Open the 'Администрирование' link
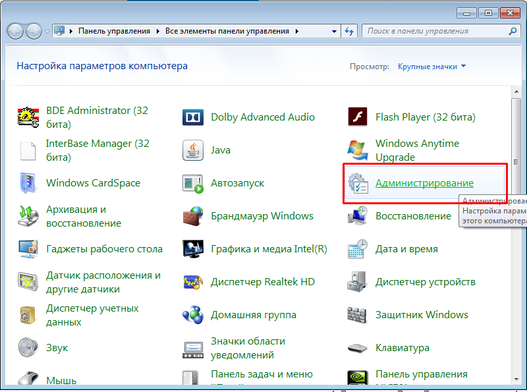527x392 pixels. (x=424, y=183)
